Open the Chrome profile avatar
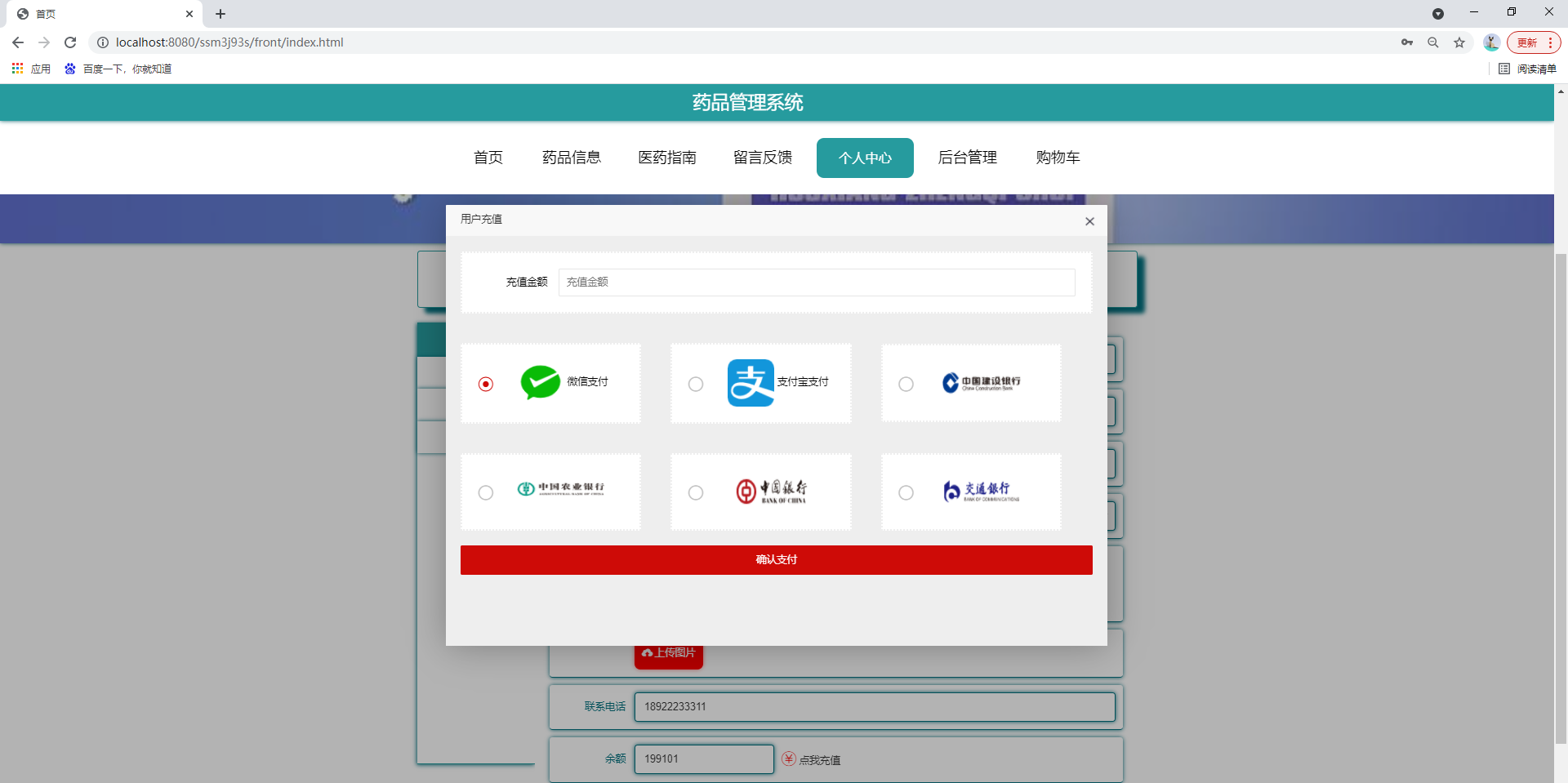1568x783 pixels. (1491, 42)
